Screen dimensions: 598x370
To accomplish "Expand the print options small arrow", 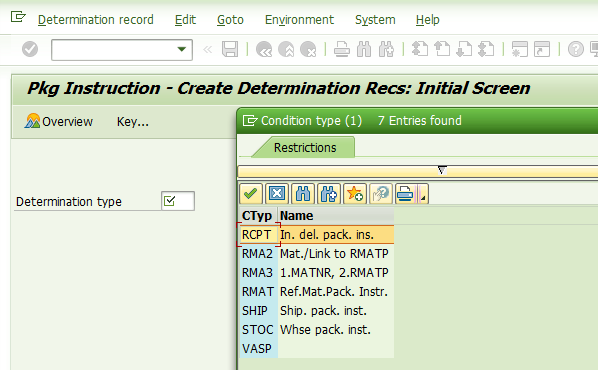I will click(x=423, y=194).
